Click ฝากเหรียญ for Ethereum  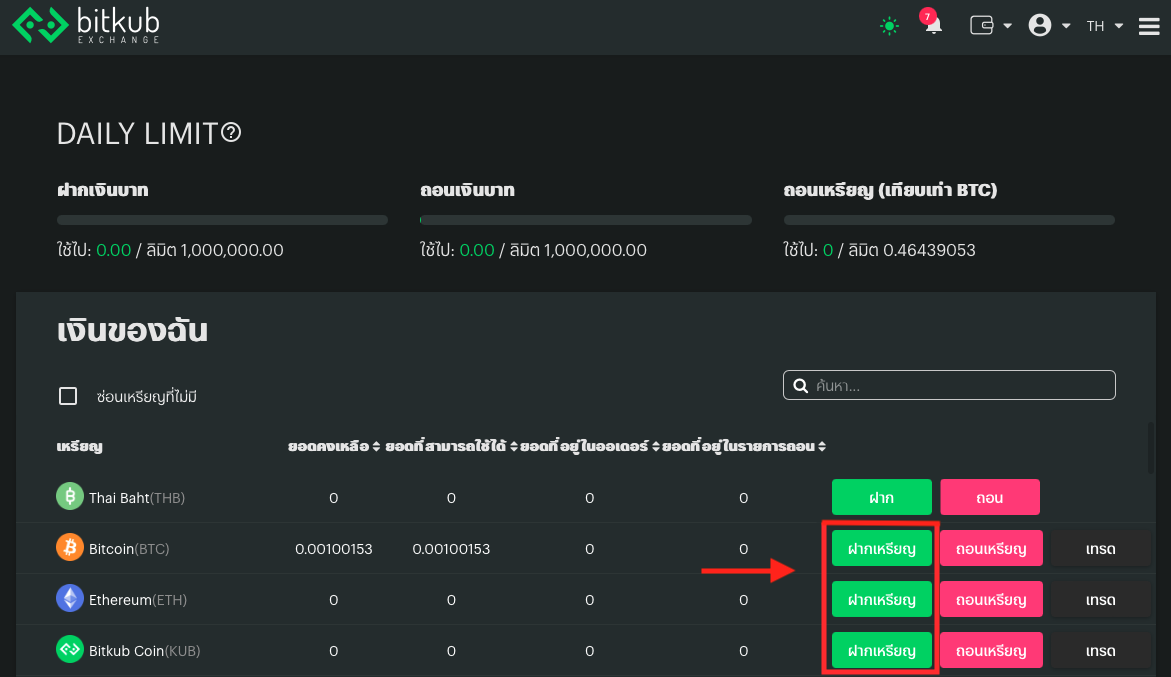(x=881, y=599)
